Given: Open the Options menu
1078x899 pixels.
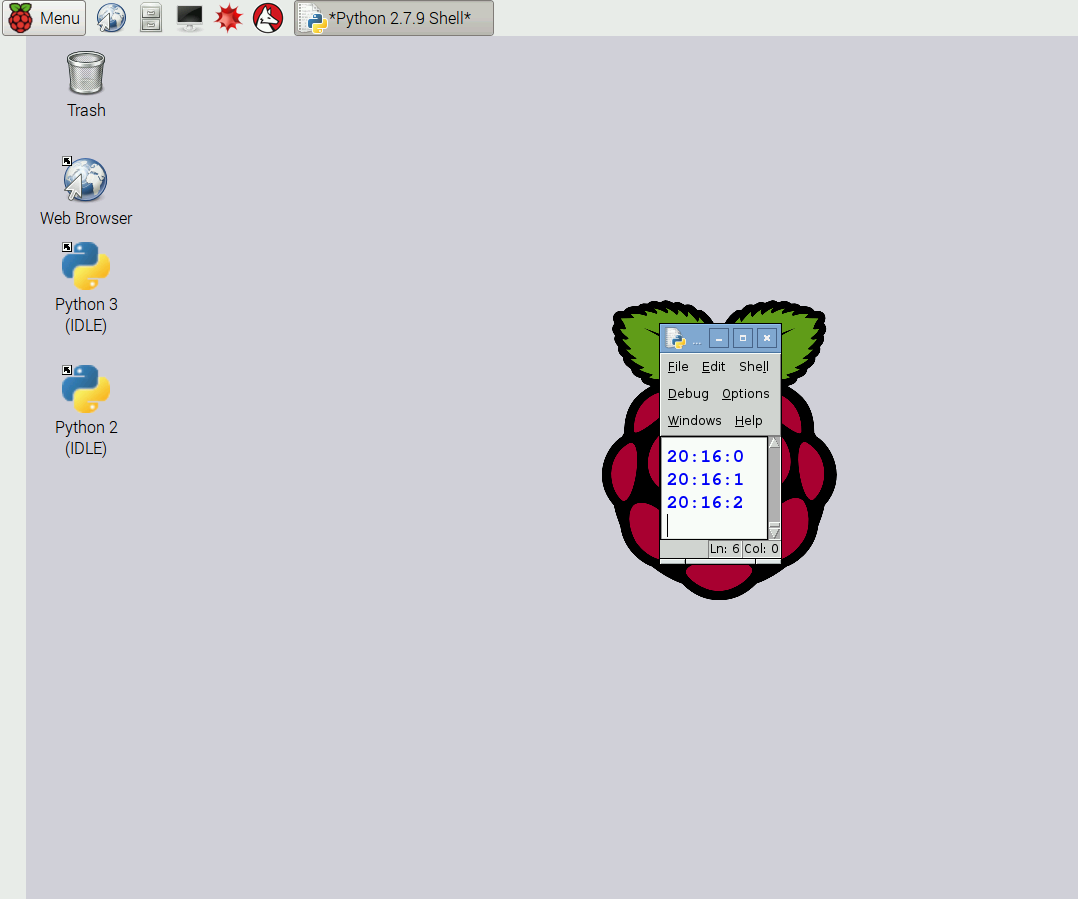Looking at the screenshot, I should pos(745,393).
